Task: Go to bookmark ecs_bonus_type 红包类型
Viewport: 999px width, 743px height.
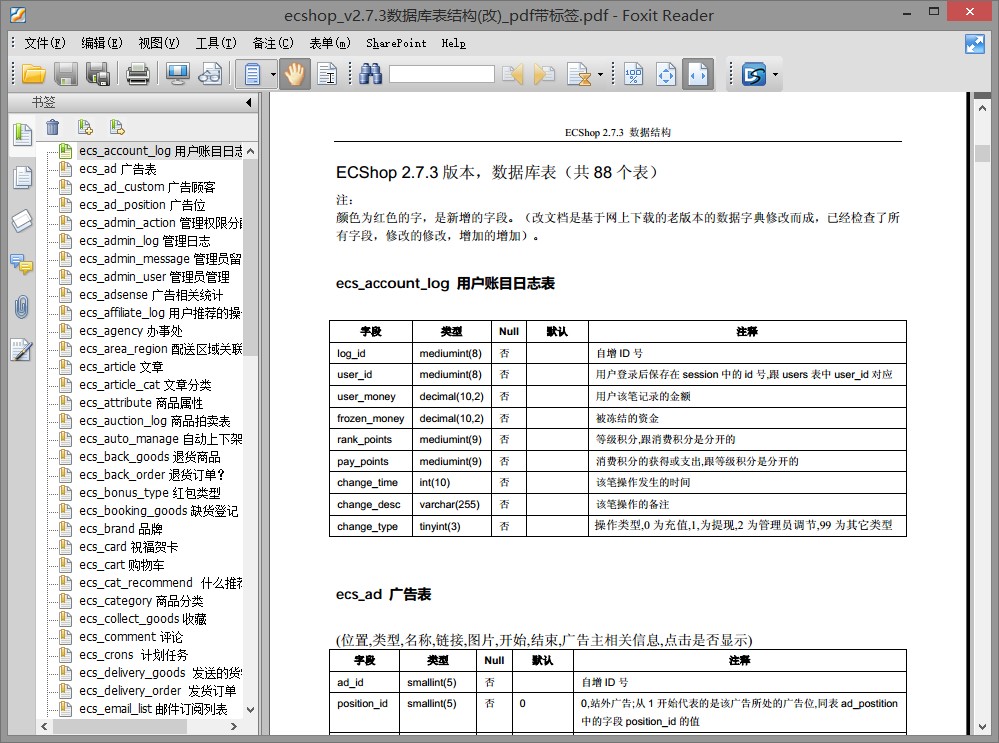Action: (x=150, y=493)
